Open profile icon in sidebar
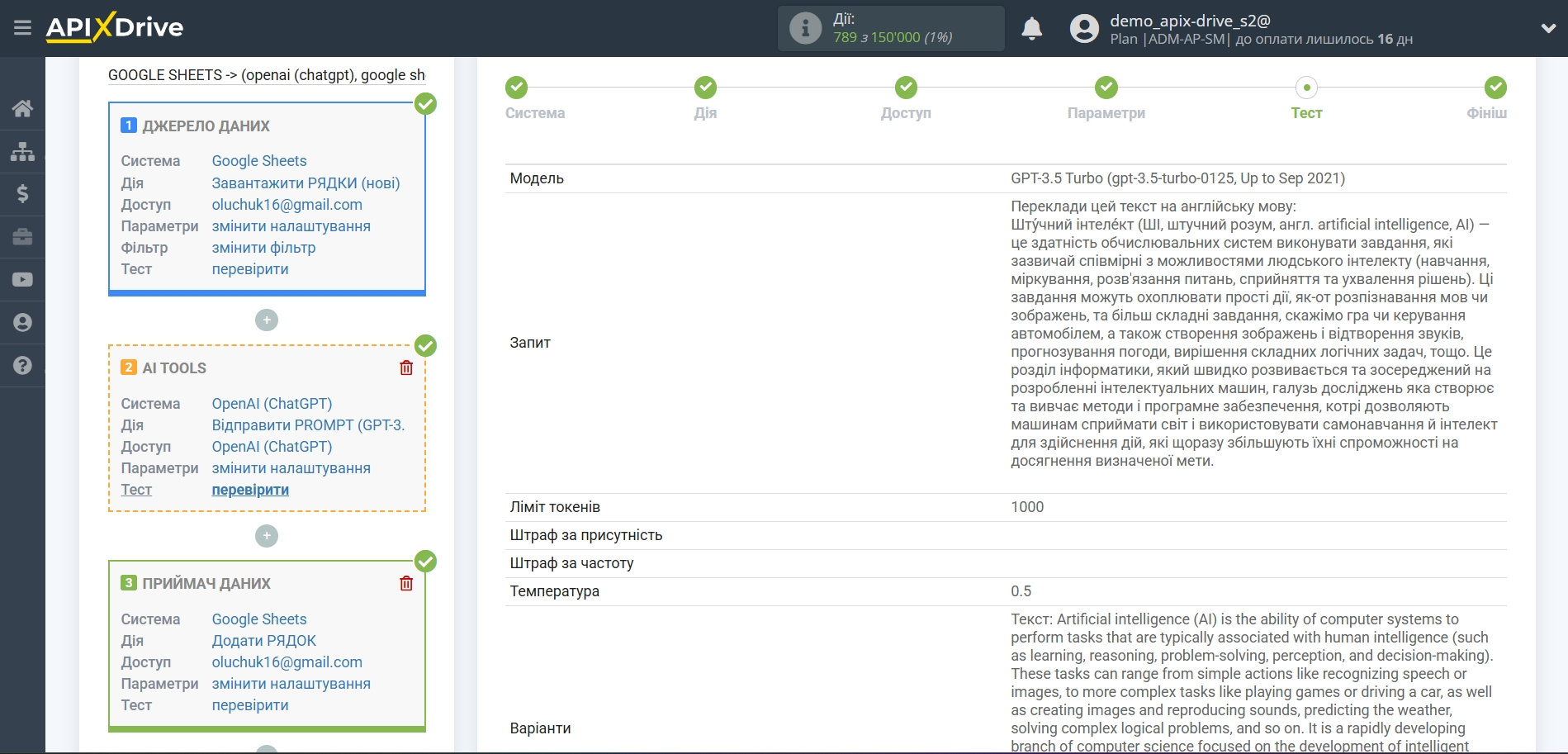The image size is (1568, 754). pyautogui.click(x=22, y=323)
